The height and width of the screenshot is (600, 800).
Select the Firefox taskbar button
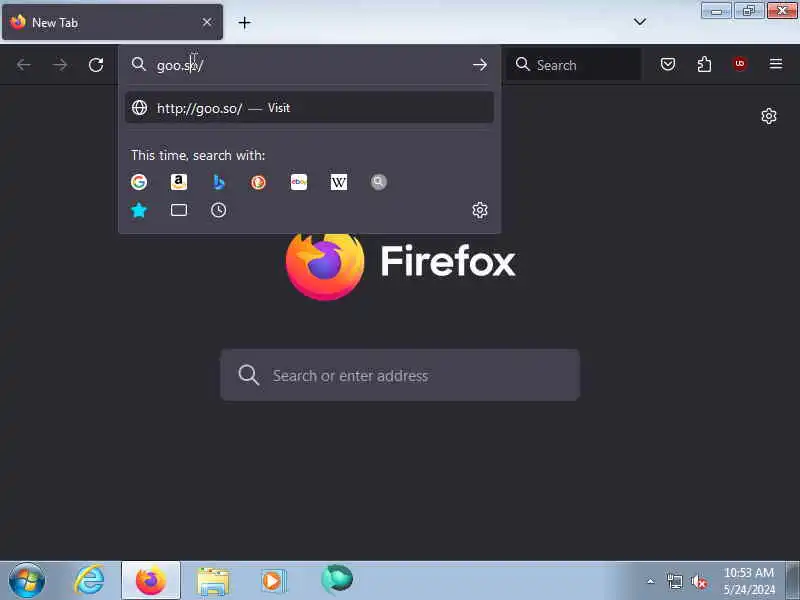tap(151, 581)
